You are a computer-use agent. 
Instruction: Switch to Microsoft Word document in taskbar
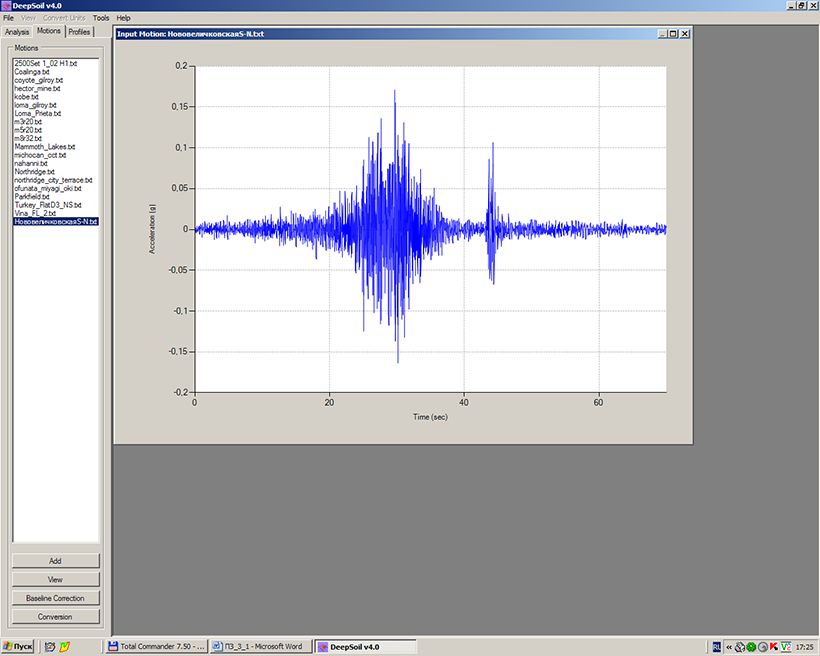tap(263, 647)
